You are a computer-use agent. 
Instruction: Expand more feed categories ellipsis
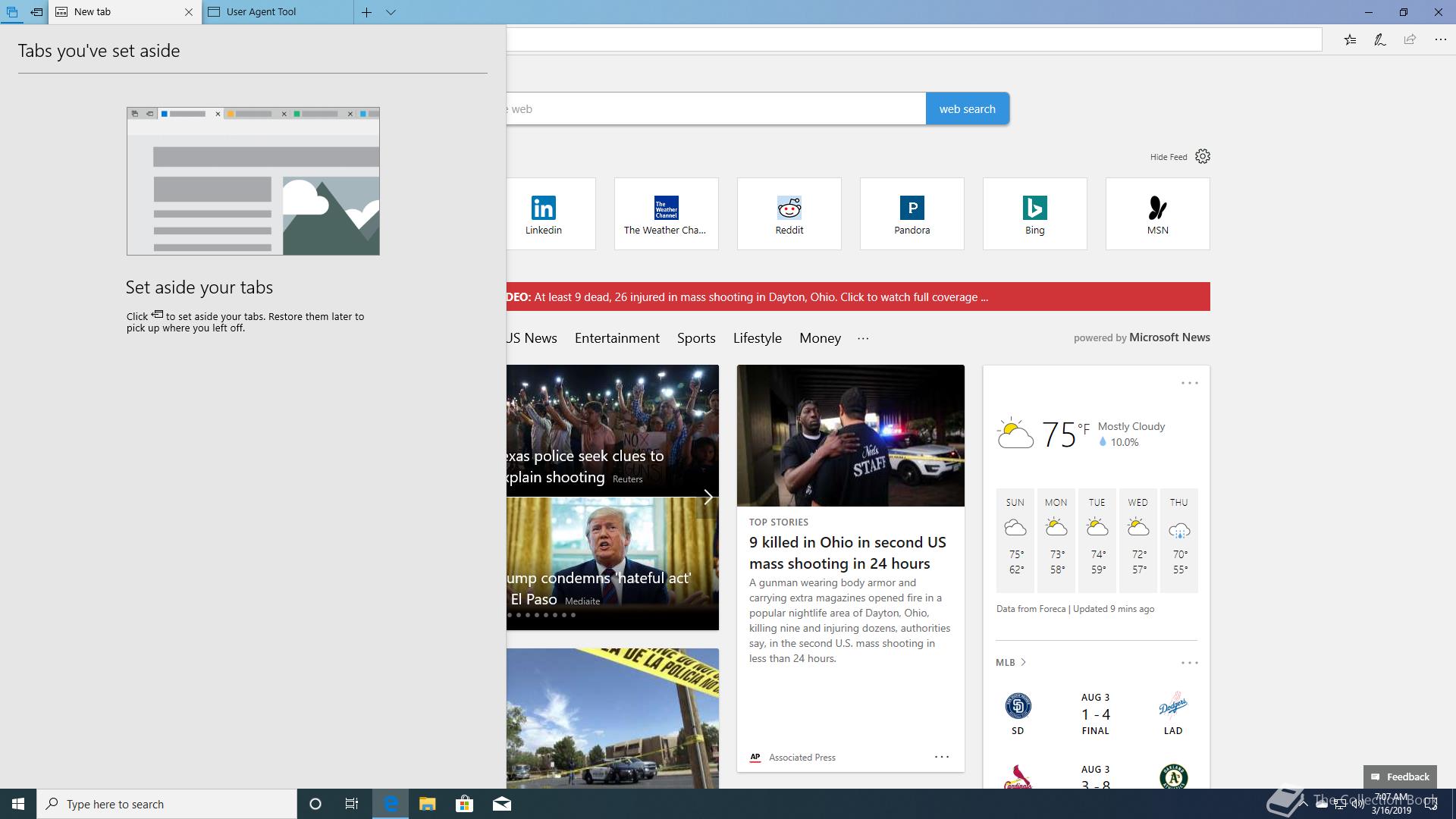(x=863, y=338)
